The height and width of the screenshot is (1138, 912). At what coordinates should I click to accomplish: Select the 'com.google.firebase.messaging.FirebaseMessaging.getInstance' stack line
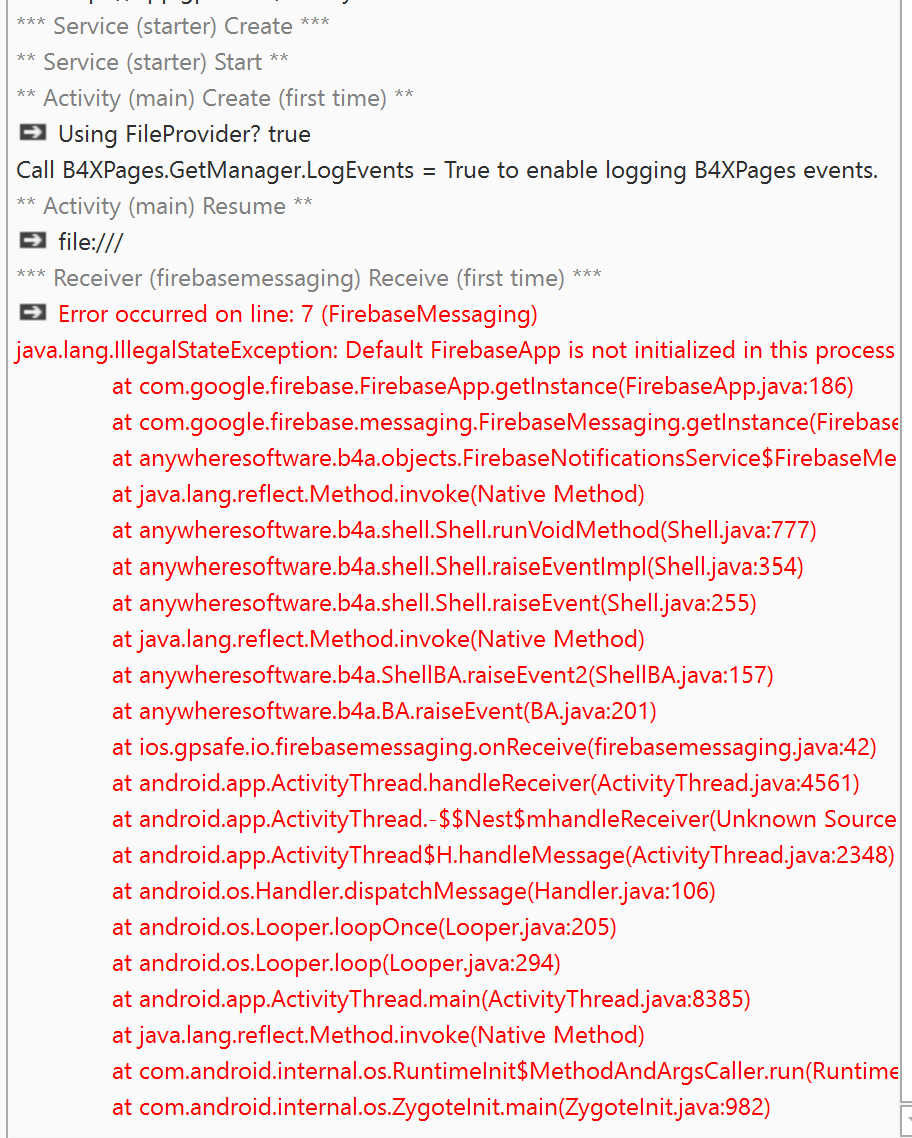coord(505,422)
